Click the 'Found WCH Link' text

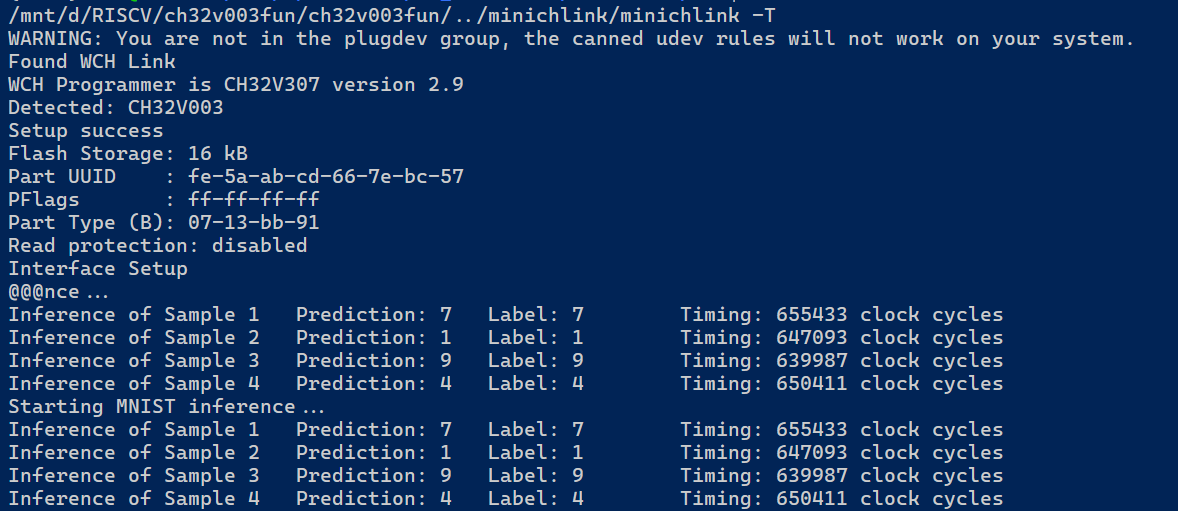coord(92,62)
